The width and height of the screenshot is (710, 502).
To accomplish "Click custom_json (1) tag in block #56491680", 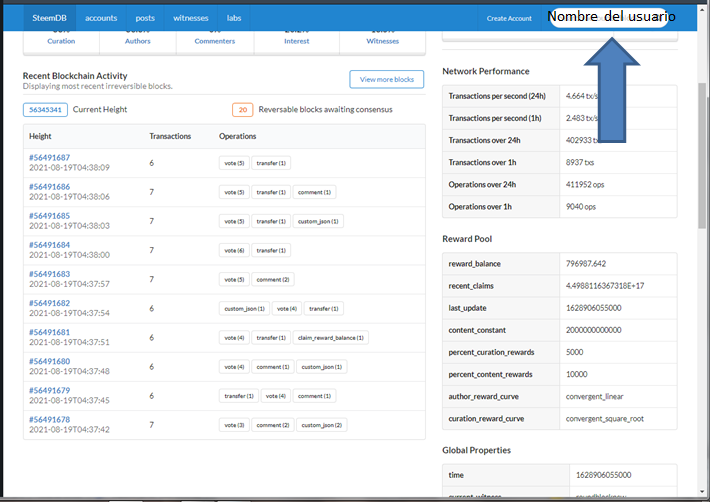I will (x=321, y=367).
